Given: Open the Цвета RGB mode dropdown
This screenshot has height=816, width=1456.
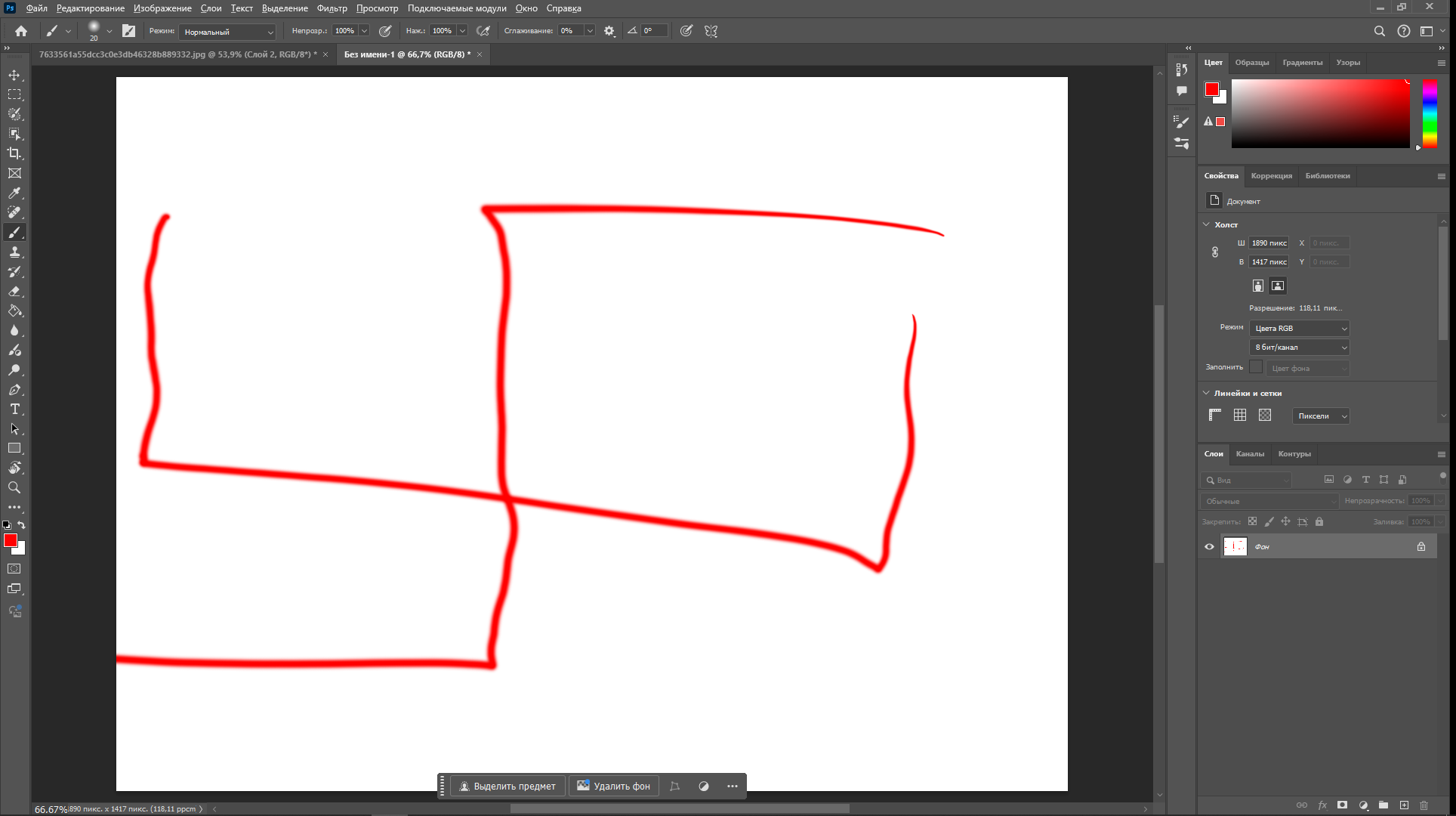Looking at the screenshot, I should [1300, 328].
